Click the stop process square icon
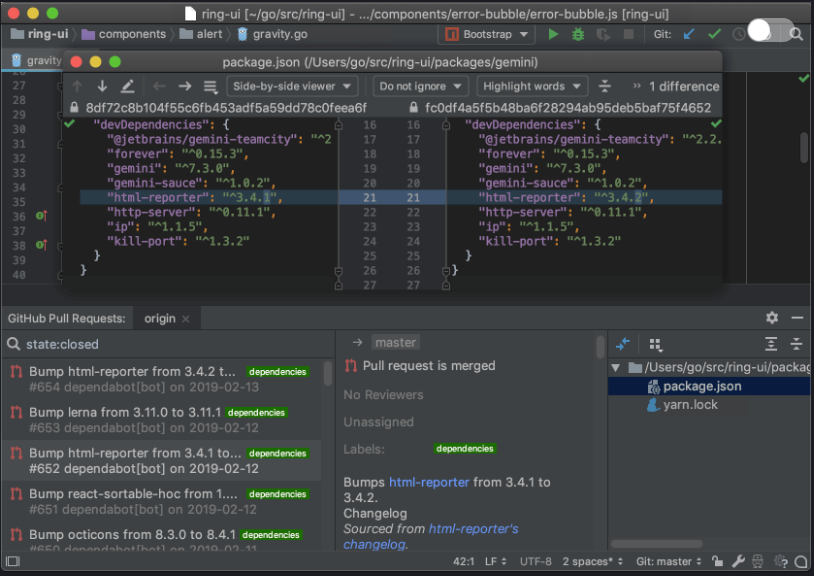The height and width of the screenshot is (576, 814). click(628, 34)
